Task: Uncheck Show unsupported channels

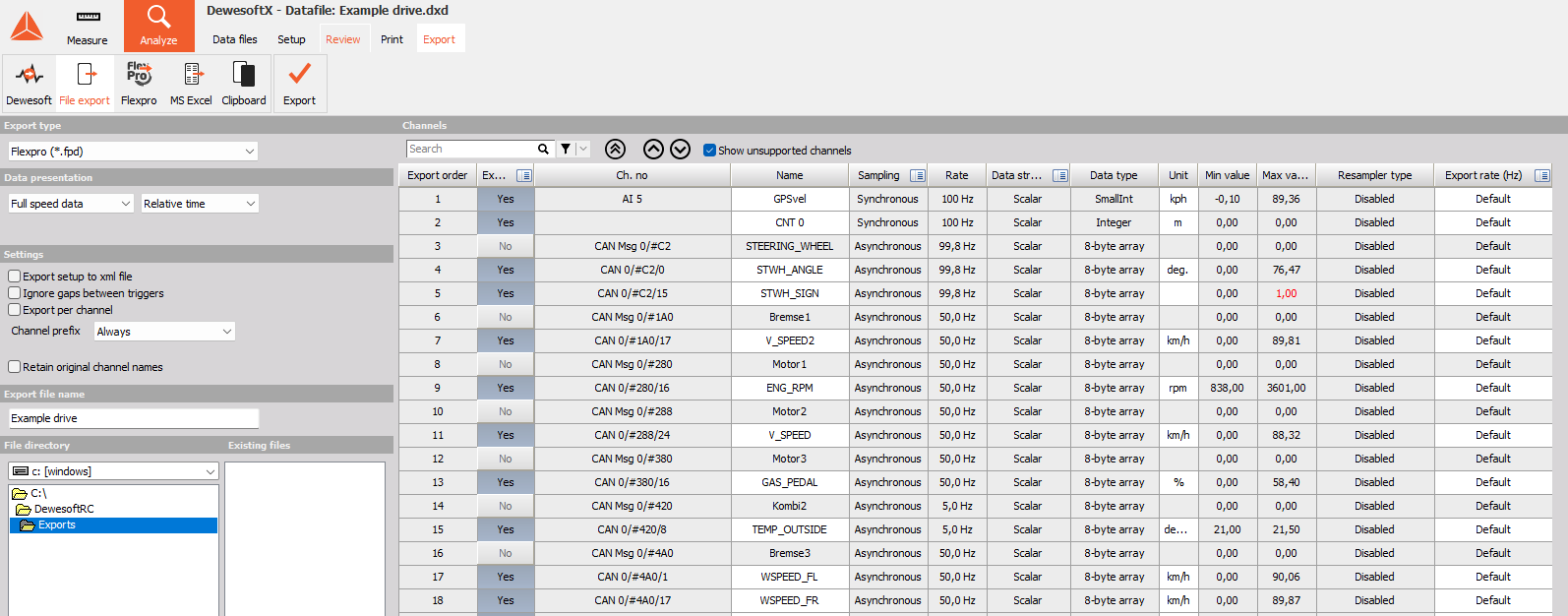Action: click(709, 151)
